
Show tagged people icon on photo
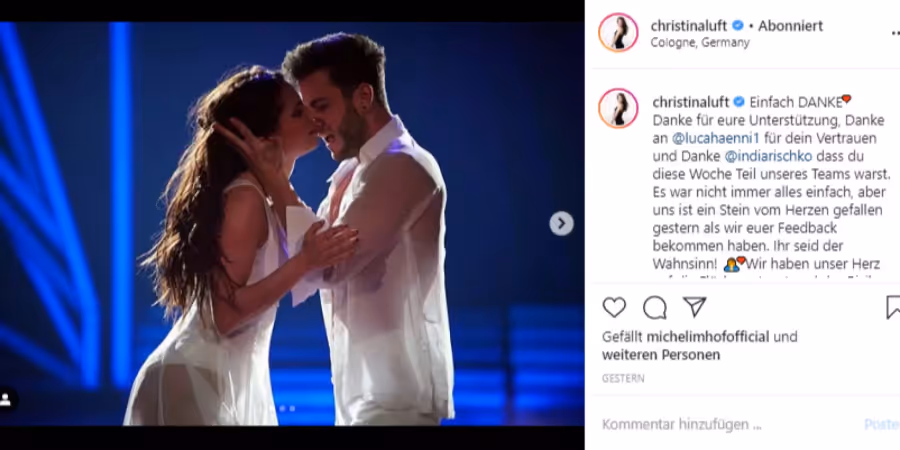[x=6, y=399]
